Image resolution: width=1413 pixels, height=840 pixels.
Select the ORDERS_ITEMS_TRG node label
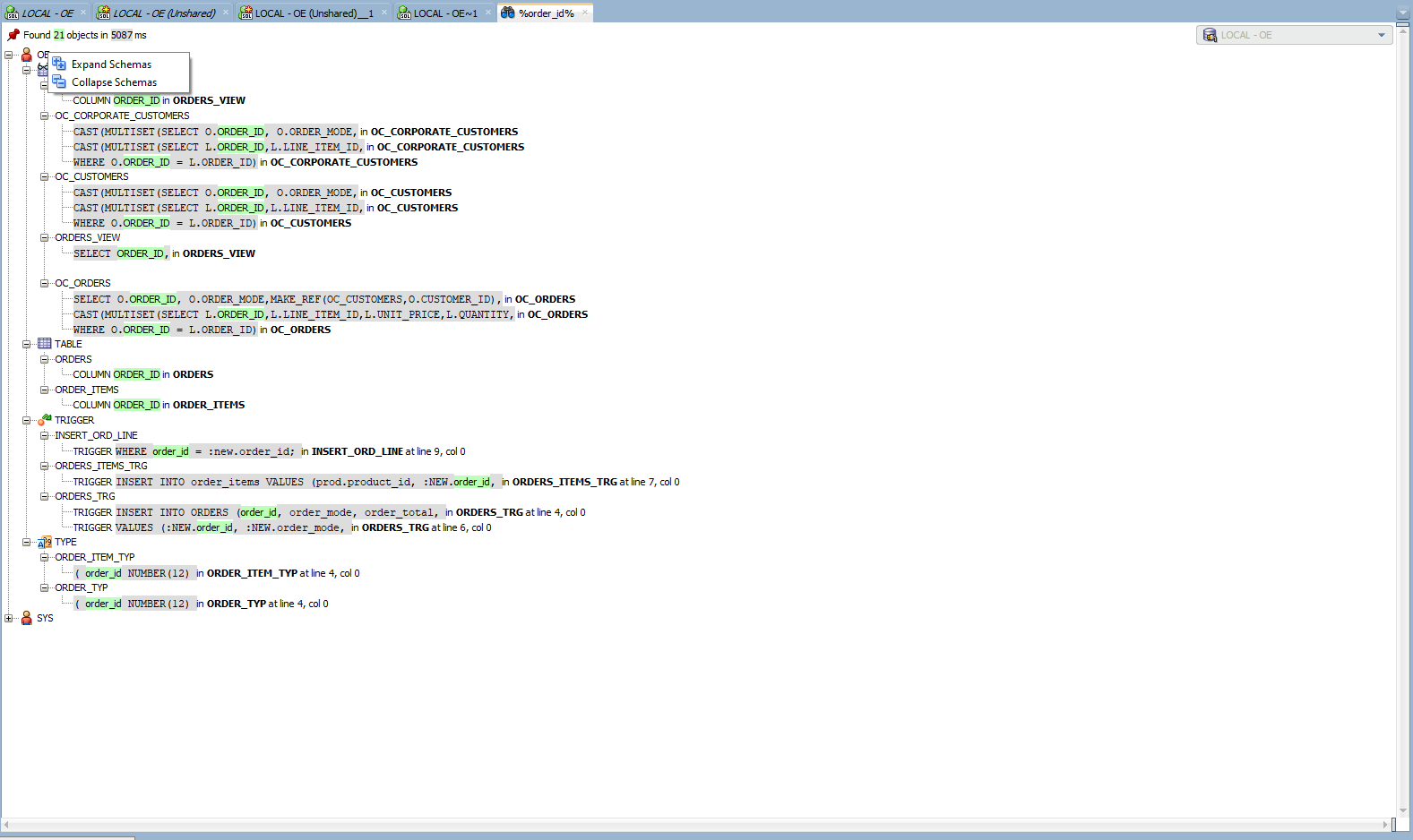pos(101,466)
